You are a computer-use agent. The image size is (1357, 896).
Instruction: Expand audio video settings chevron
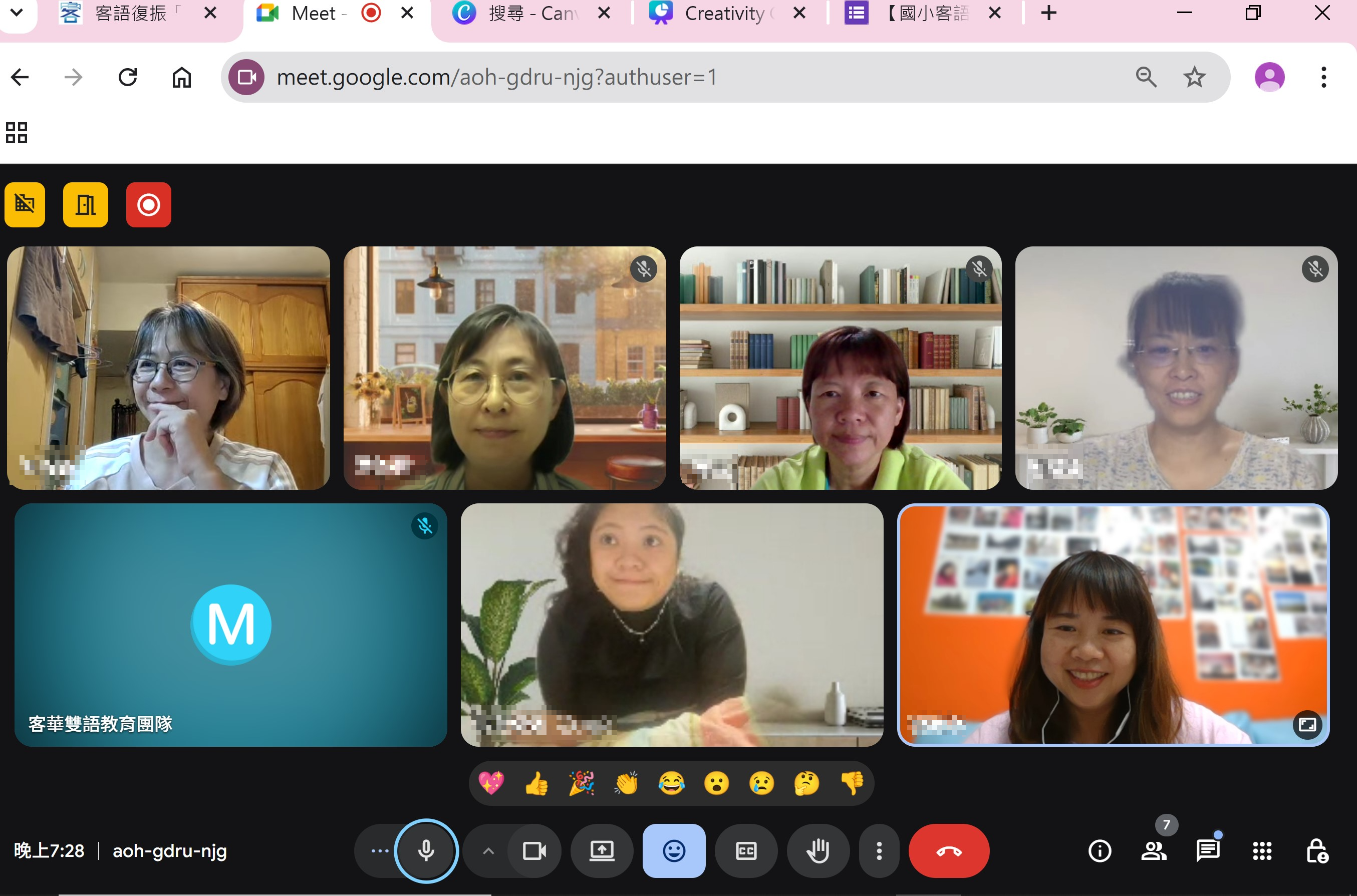(x=488, y=851)
